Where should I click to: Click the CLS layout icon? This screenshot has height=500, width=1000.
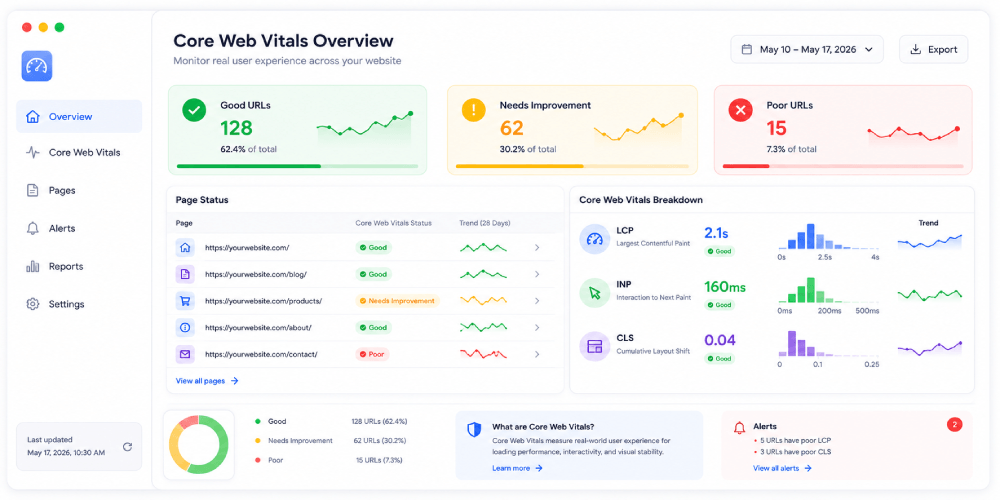point(594,346)
